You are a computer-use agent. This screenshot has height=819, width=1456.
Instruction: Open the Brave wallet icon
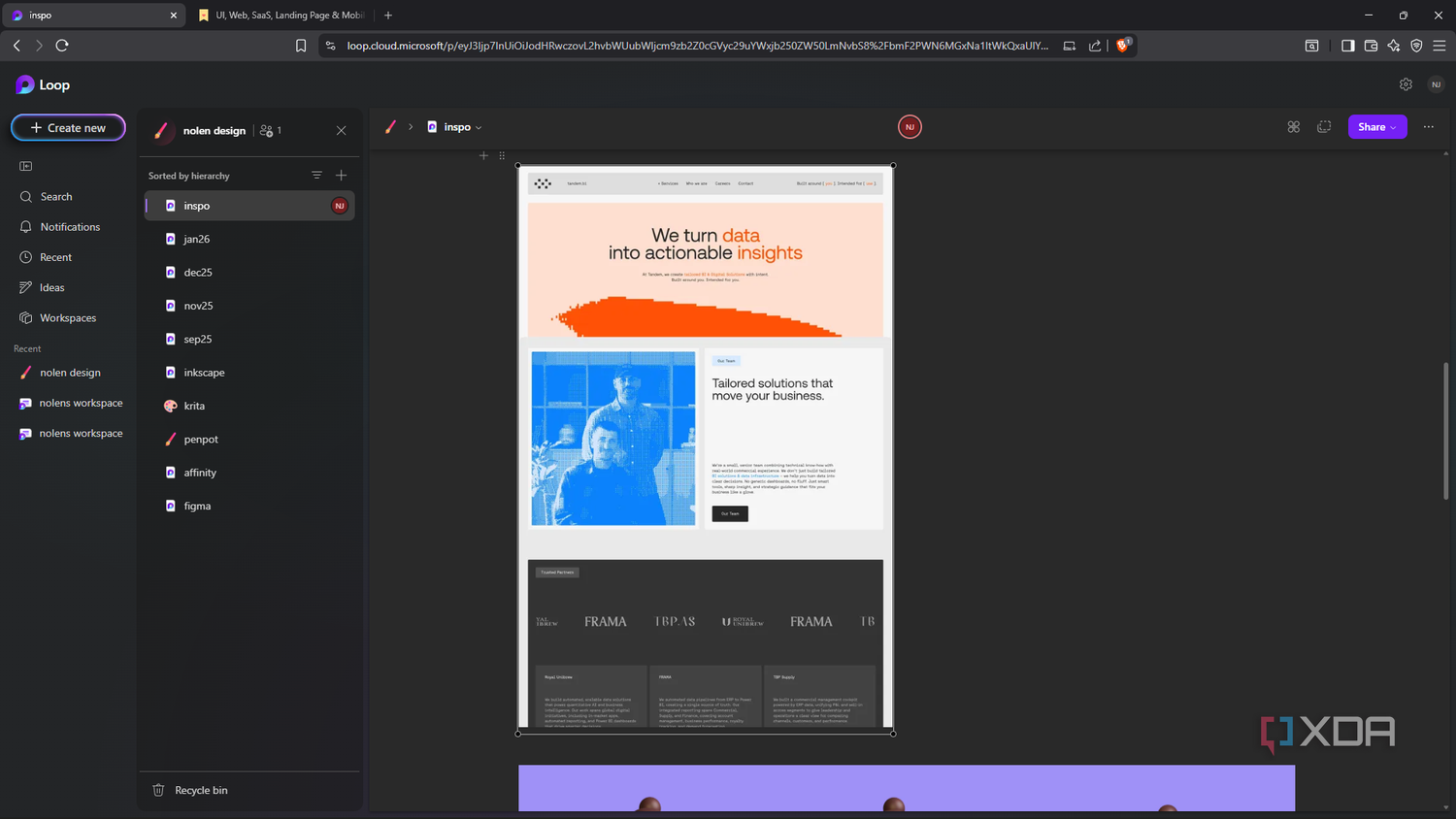pyautogui.click(x=1371, y=46)
